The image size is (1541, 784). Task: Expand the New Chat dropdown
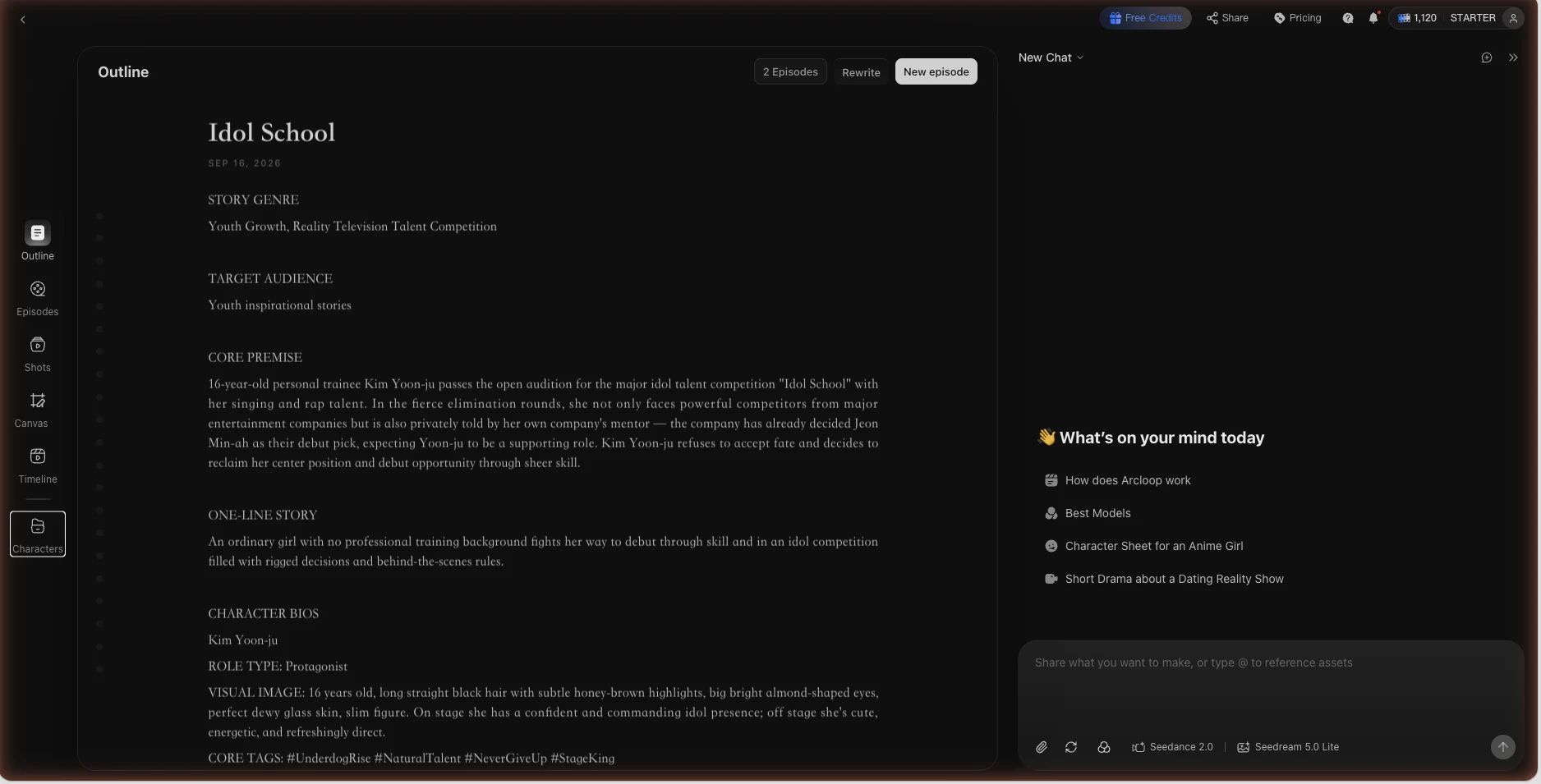[1051, 57]
